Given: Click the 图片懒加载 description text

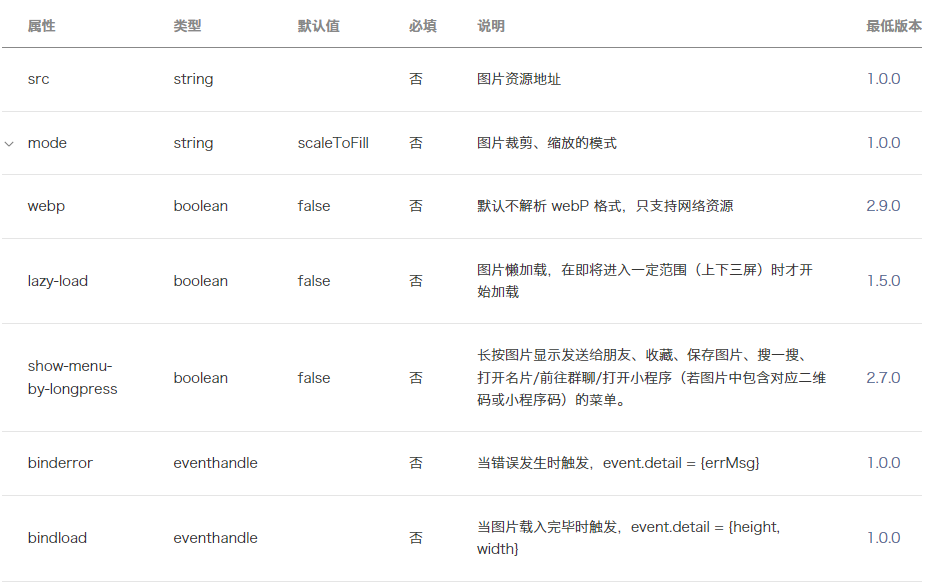Looking at the screenshot, I should 645,281.
